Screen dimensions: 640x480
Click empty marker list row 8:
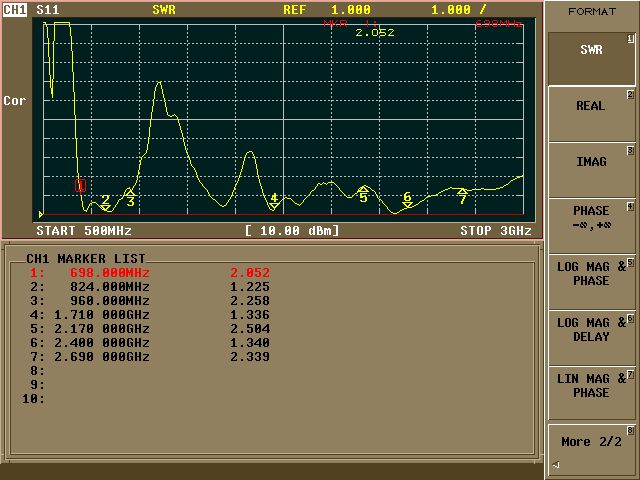[37, 371]
